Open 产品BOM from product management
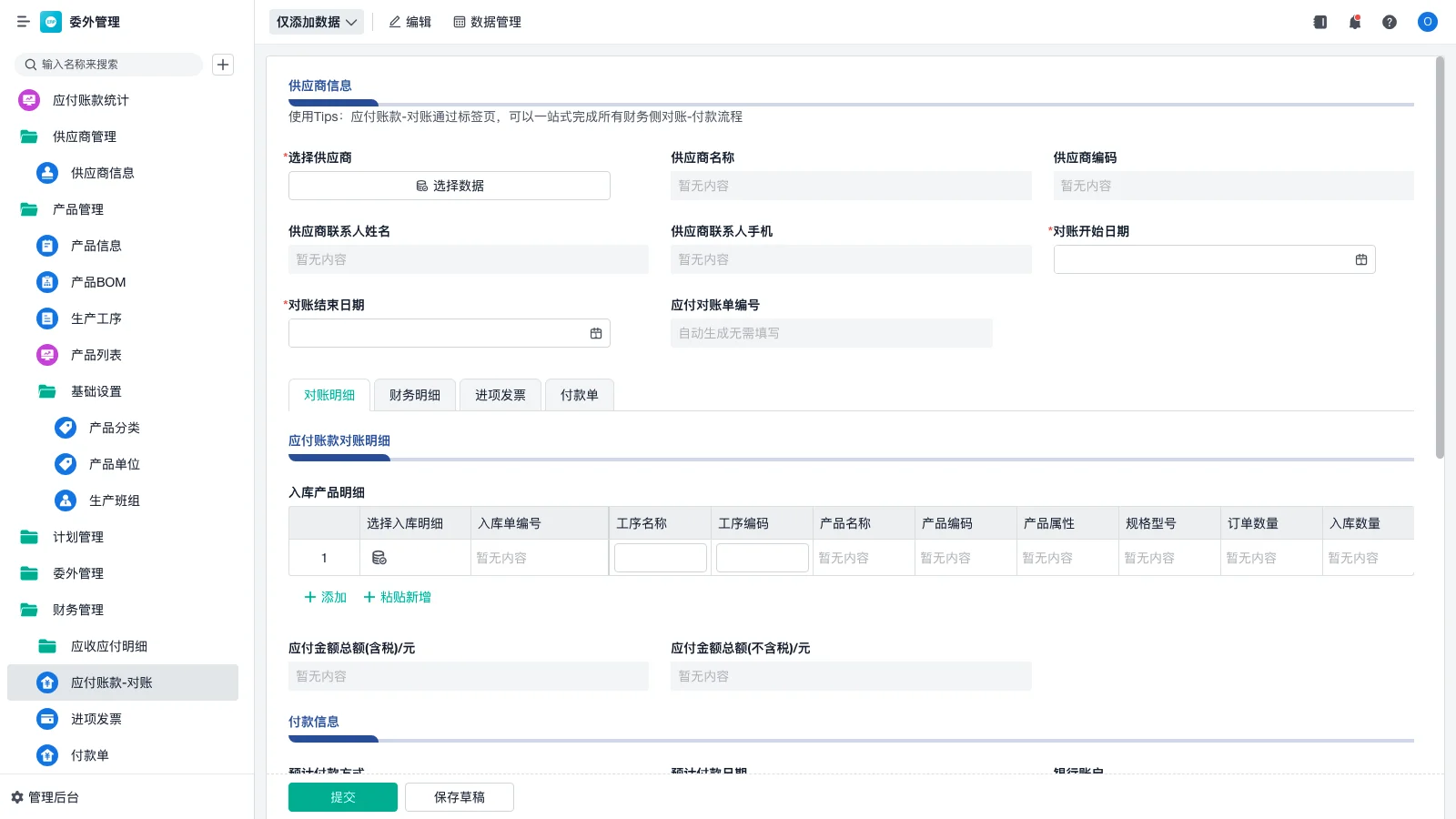The image size is (1456, 819). (97, 282)
